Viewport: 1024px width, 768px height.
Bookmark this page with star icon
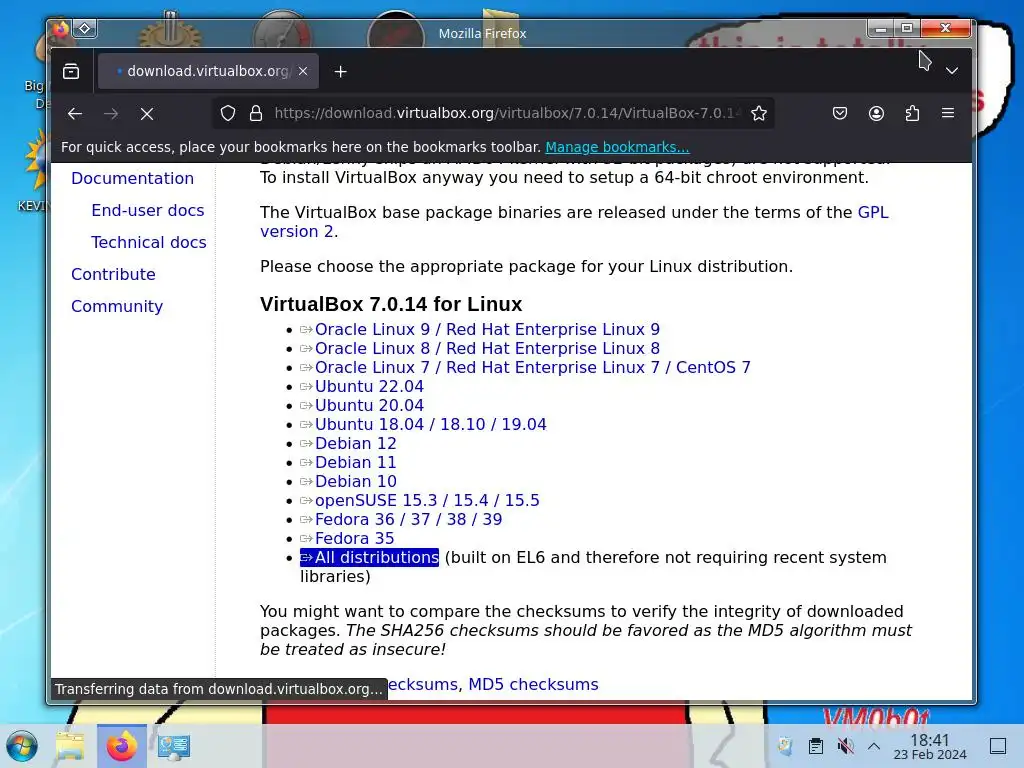click(x=758, y=113)
